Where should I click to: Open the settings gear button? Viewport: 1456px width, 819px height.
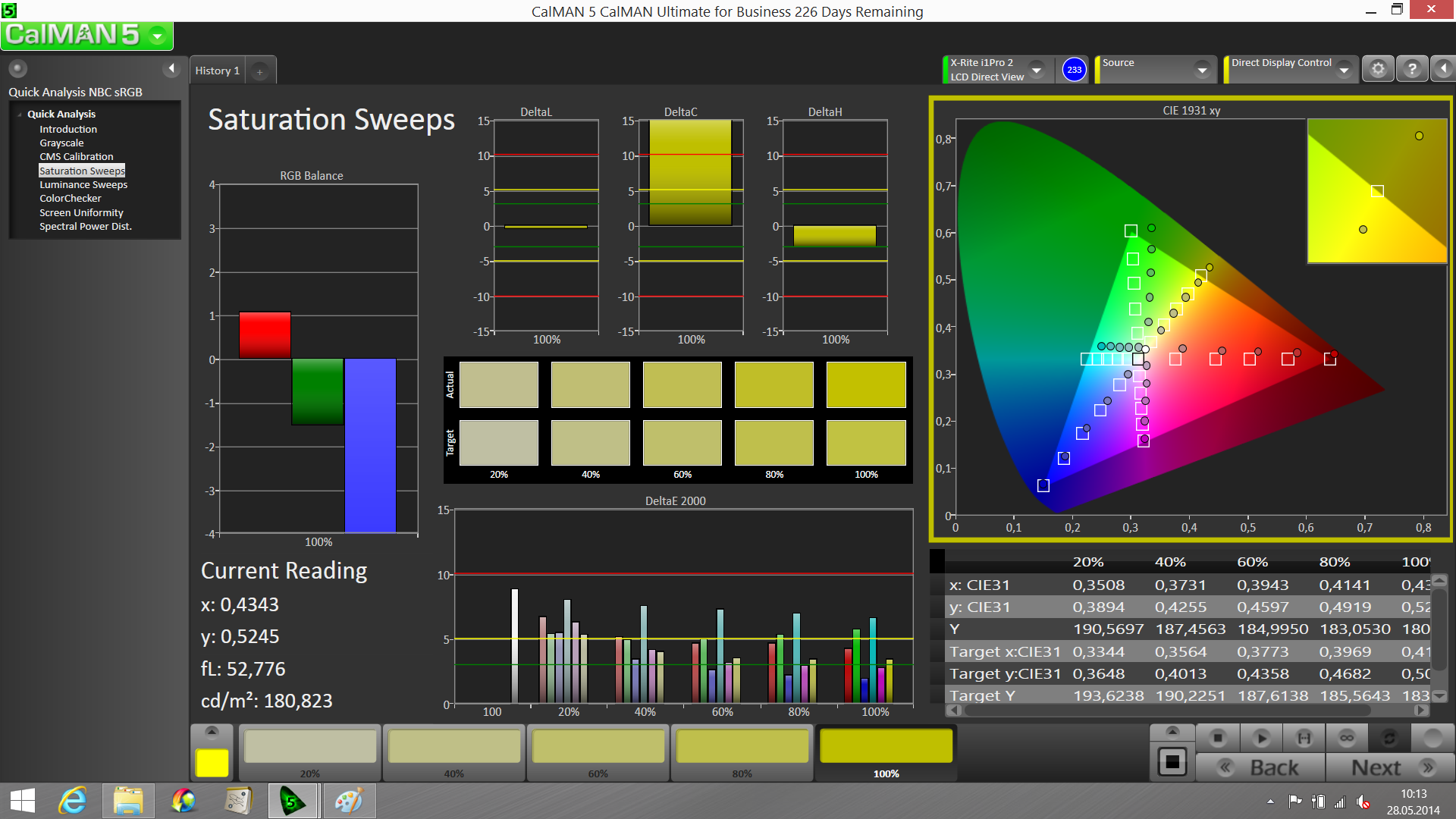pos(1378,69)
